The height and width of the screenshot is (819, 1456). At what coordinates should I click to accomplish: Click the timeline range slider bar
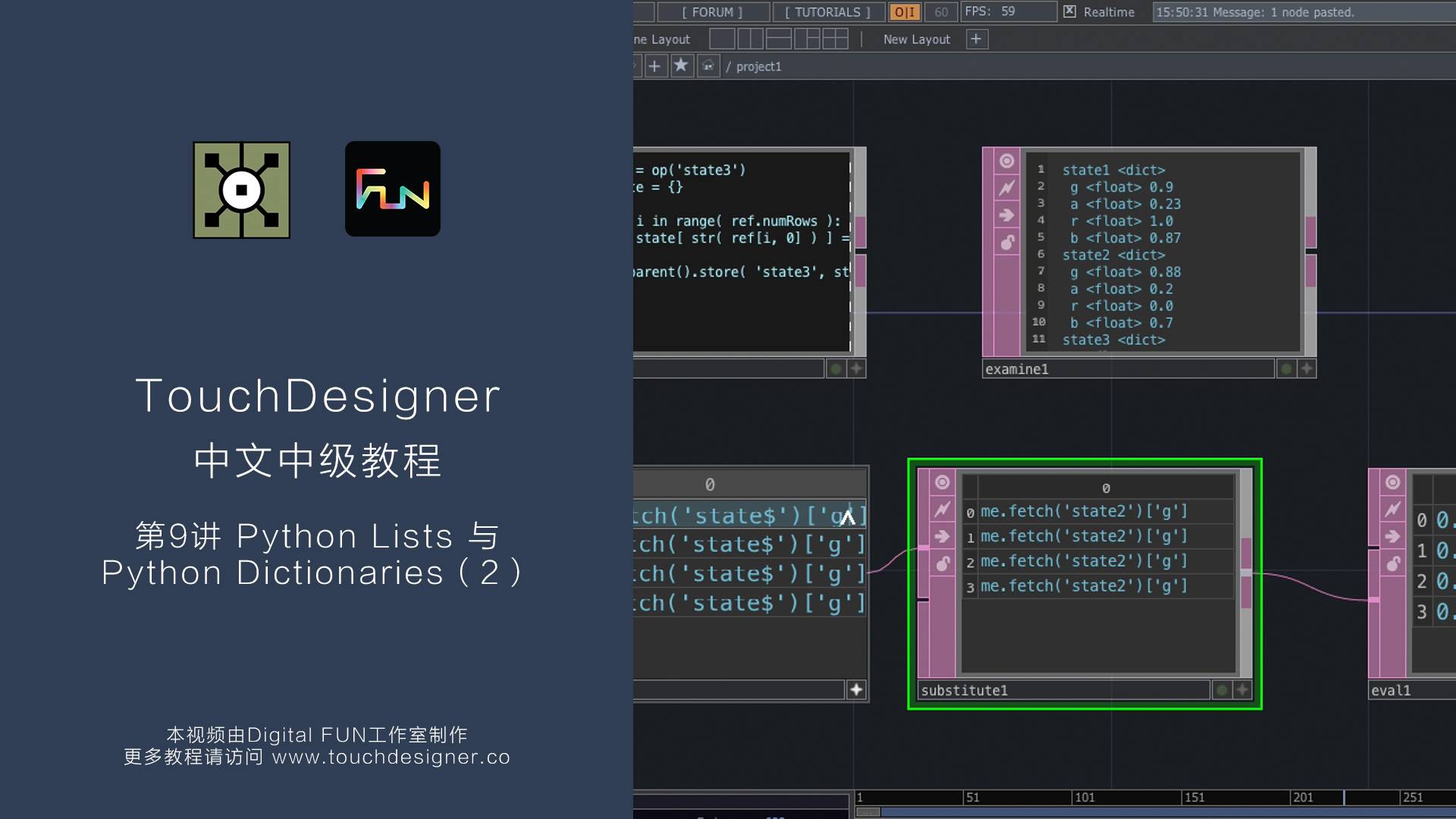(1156, 812)
